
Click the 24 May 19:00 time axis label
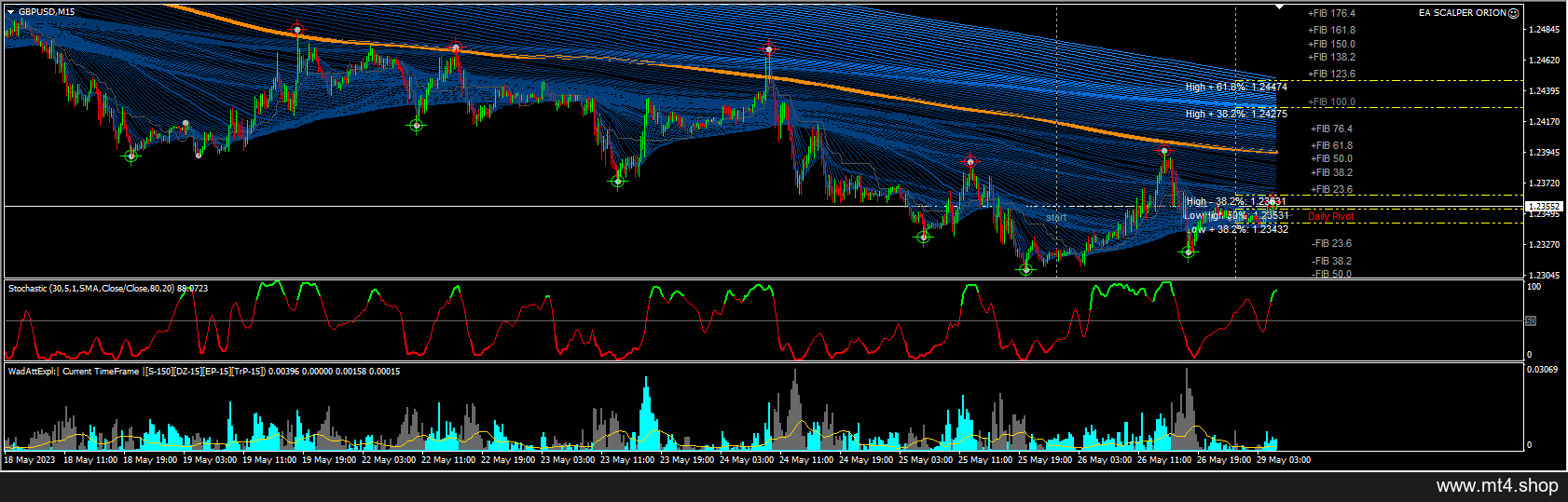click(867, 460)
